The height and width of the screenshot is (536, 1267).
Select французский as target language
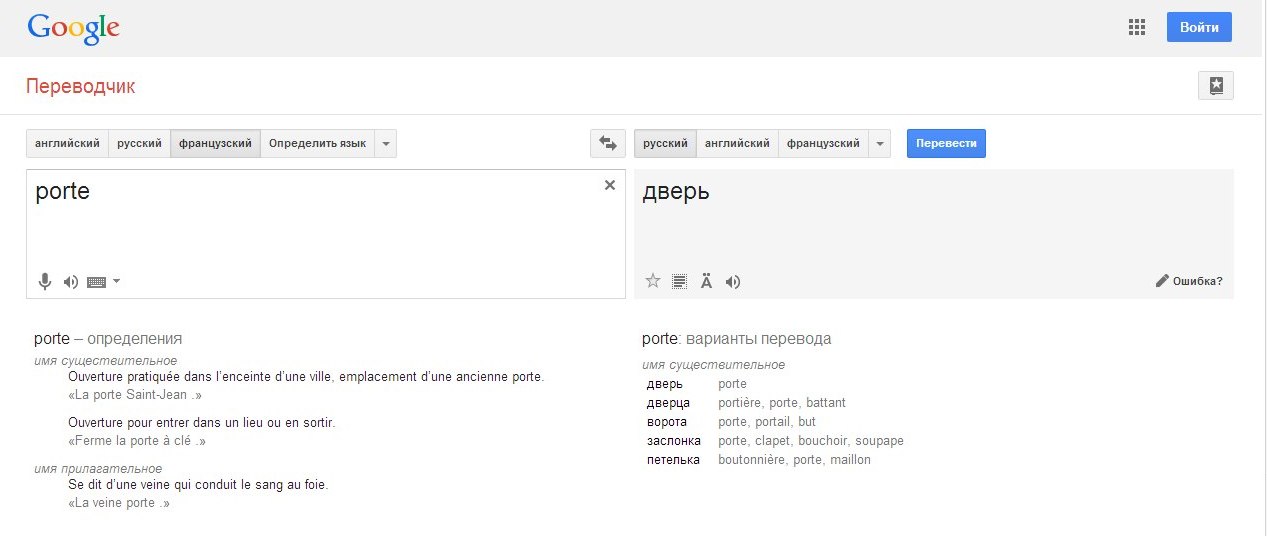point(823,144)
